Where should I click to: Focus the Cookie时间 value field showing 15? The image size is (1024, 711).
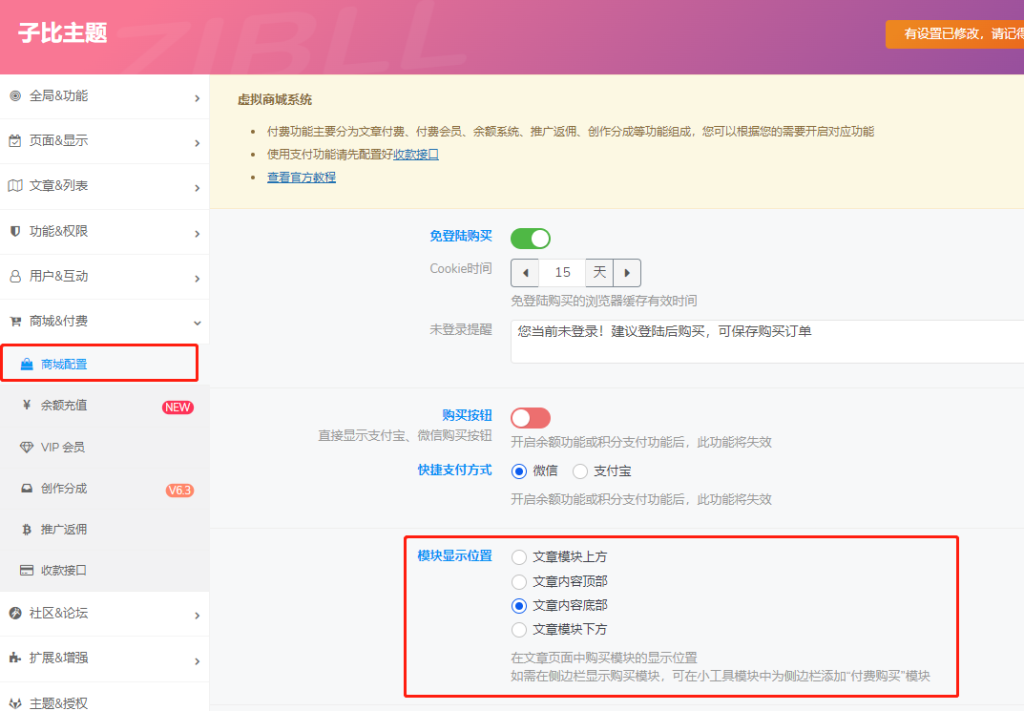point(562,273)
